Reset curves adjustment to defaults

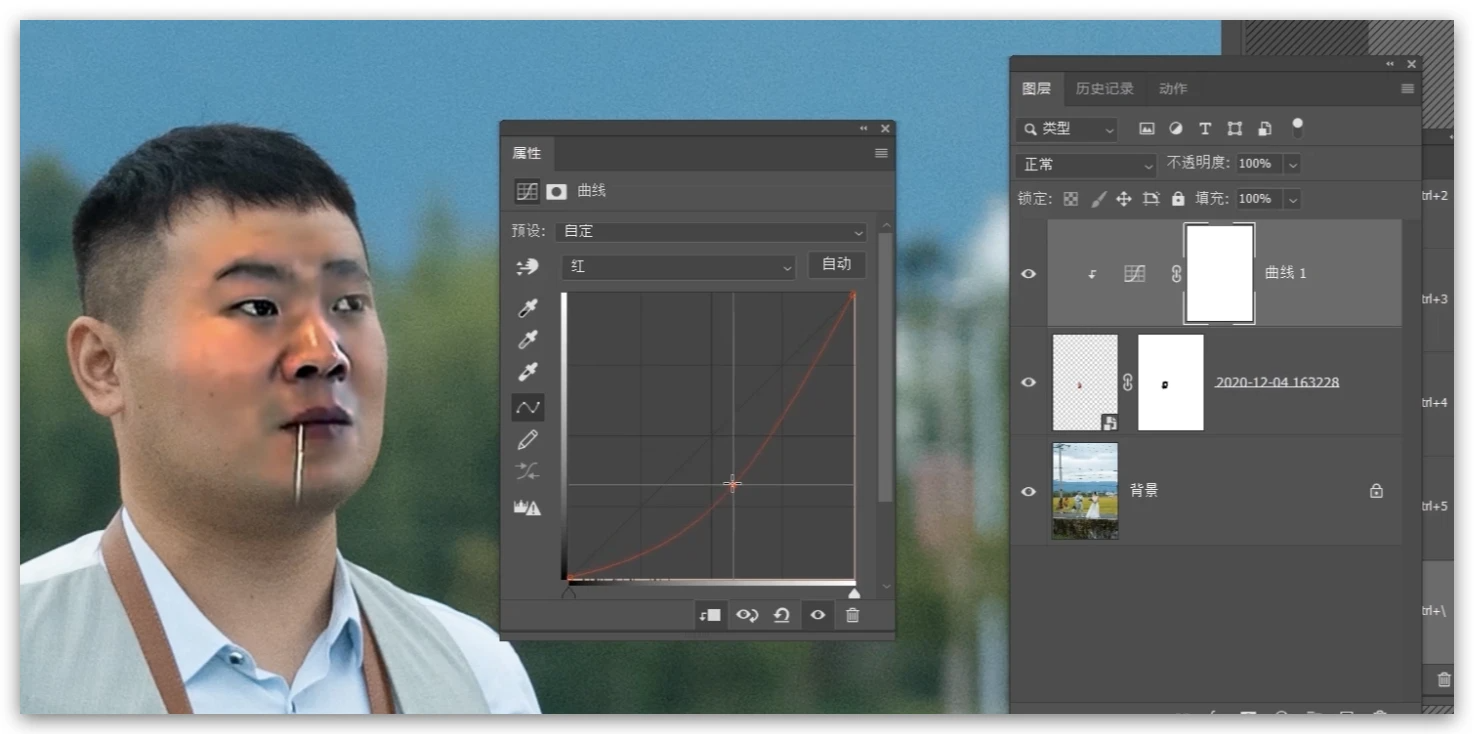782,615
